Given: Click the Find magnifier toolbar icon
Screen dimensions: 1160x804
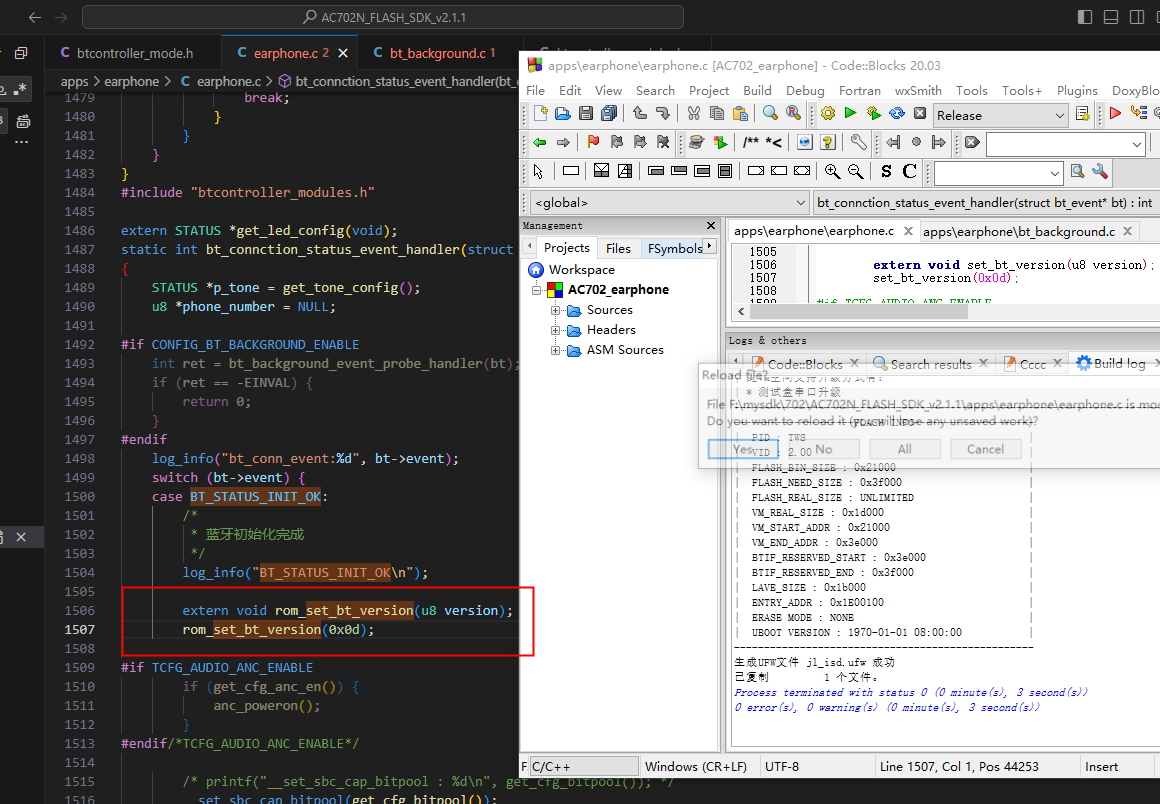Looking at the screenshot, I should (x=770, y=113).
